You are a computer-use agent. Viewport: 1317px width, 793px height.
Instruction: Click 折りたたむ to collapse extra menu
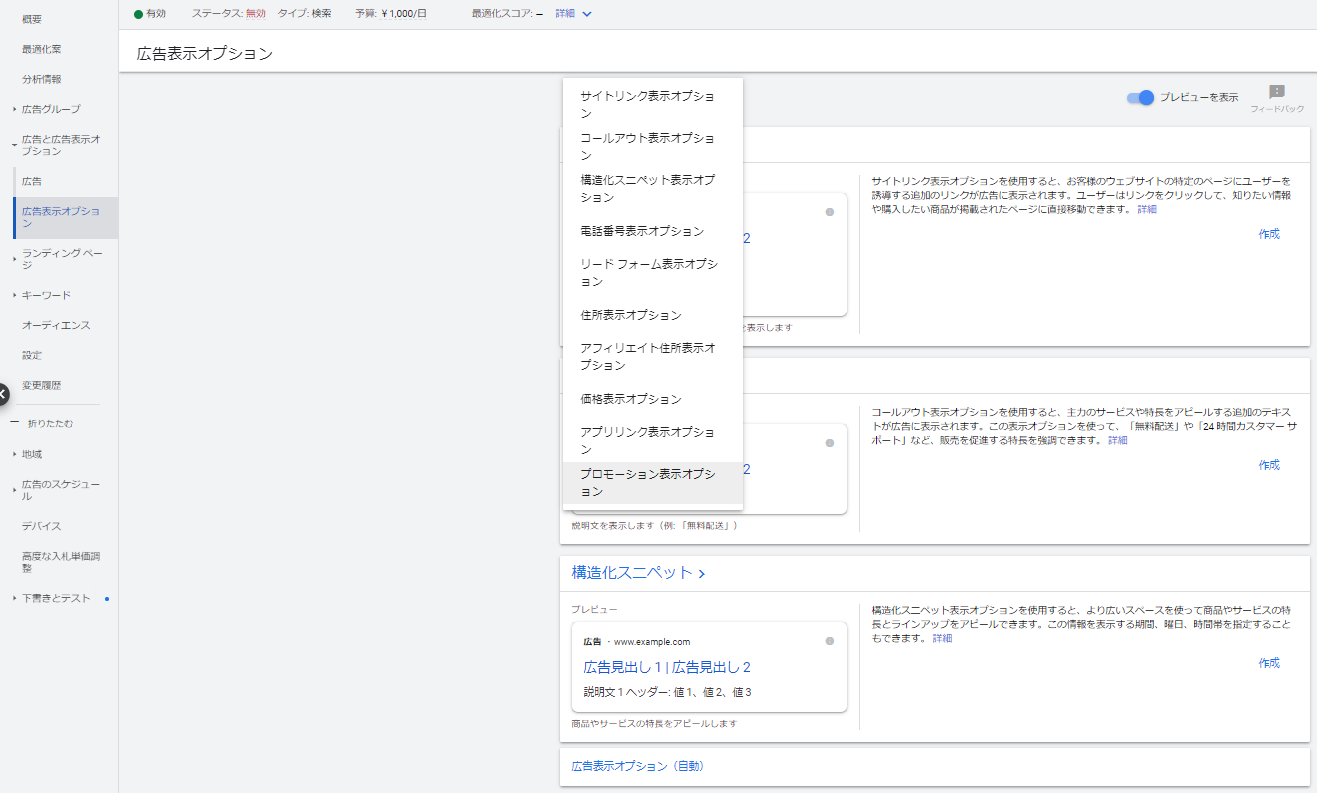pos(49,423)
